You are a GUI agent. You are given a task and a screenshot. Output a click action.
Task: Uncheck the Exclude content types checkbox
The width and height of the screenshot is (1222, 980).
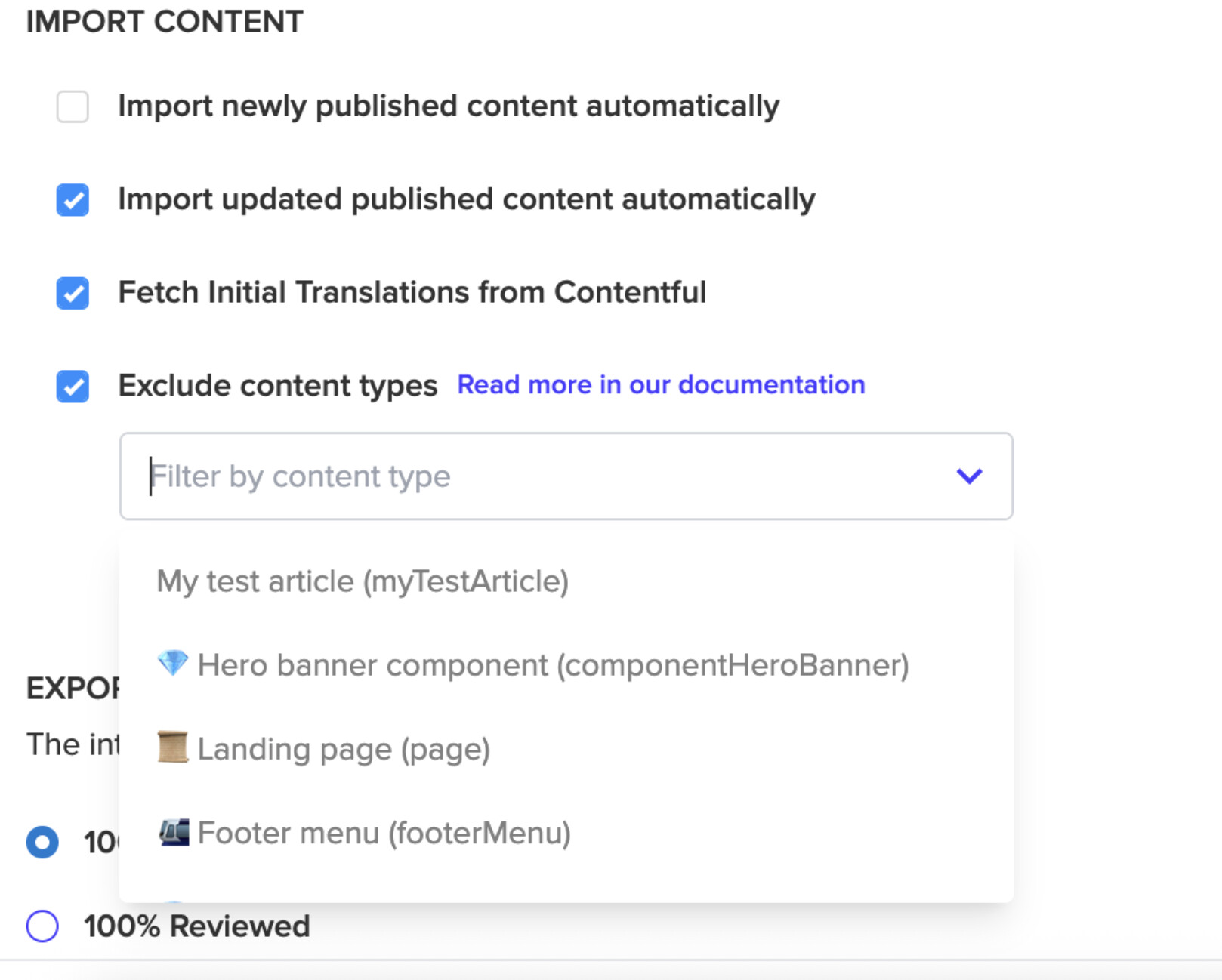click(x=73, y=387)
